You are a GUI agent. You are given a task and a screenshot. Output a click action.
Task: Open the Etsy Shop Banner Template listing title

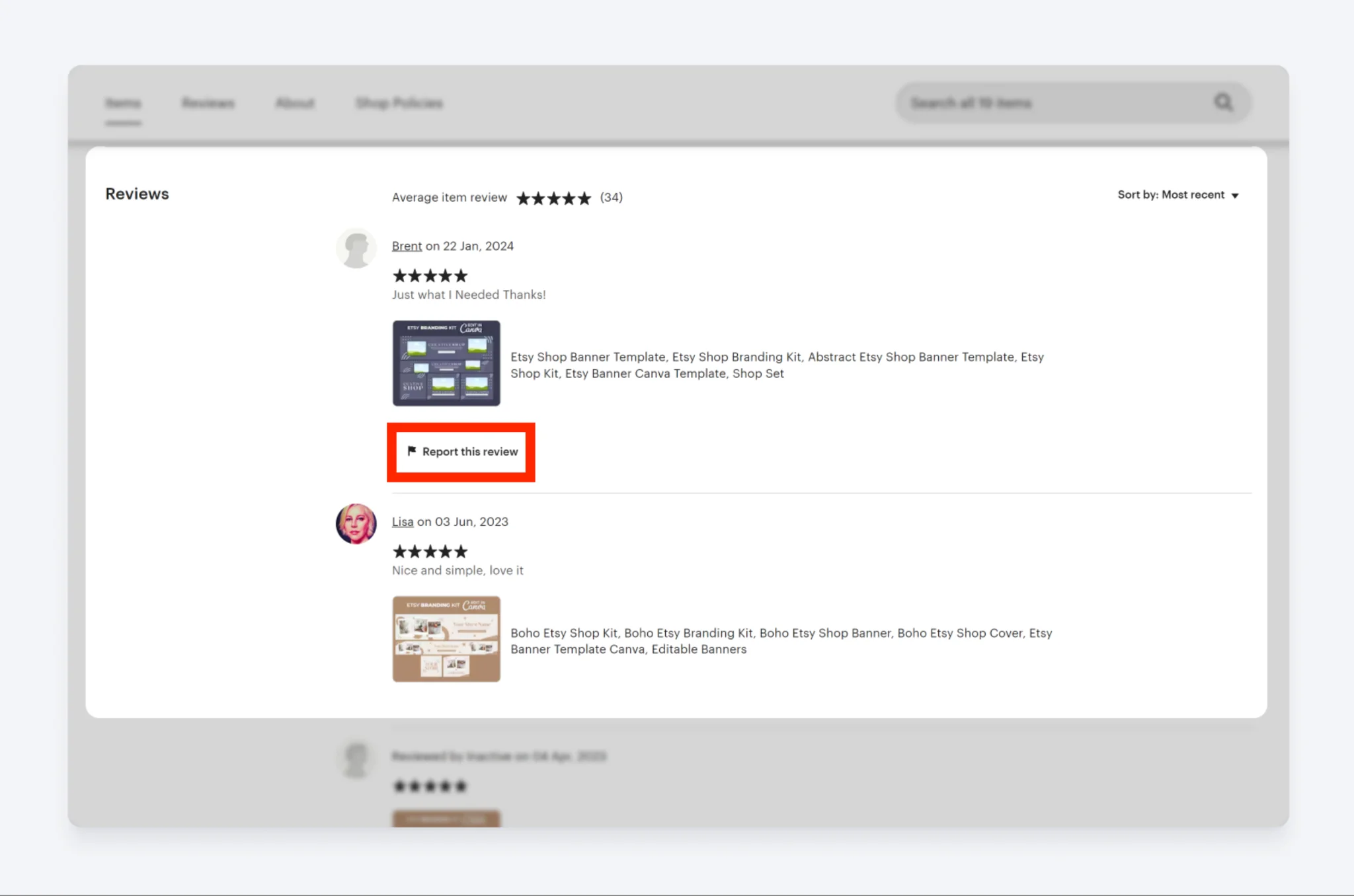pyautogui.click(x=777, y=365)
